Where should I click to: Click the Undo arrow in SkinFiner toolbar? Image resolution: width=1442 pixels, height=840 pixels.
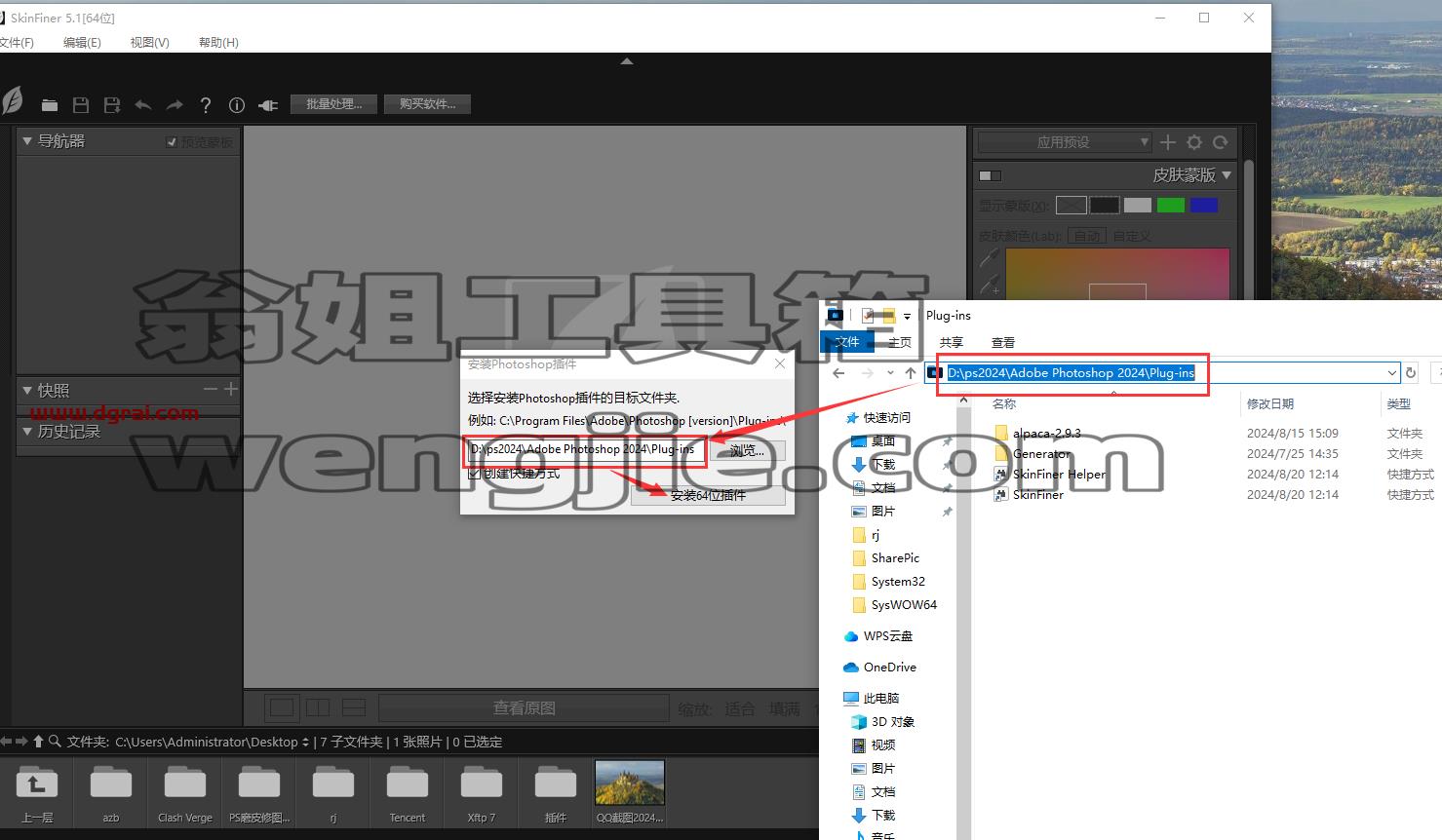pos(143,105)
